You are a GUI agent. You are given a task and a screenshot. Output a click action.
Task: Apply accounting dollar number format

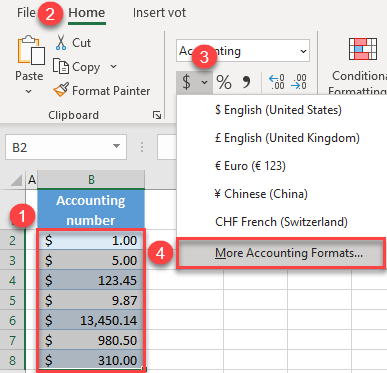click(187, 82)
